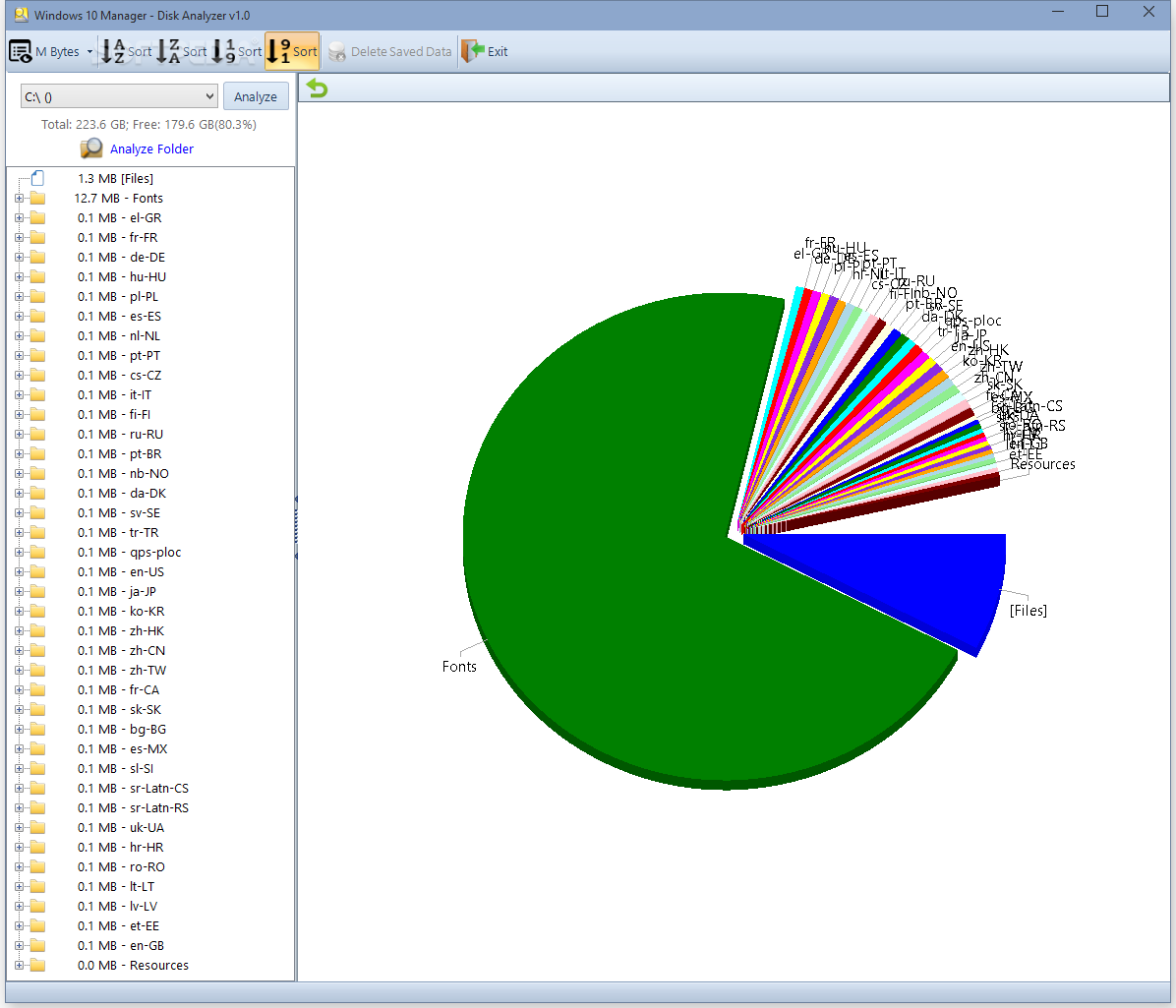
Task: Expand the qps-ploc tree node
Action: [x=19, y=552]
